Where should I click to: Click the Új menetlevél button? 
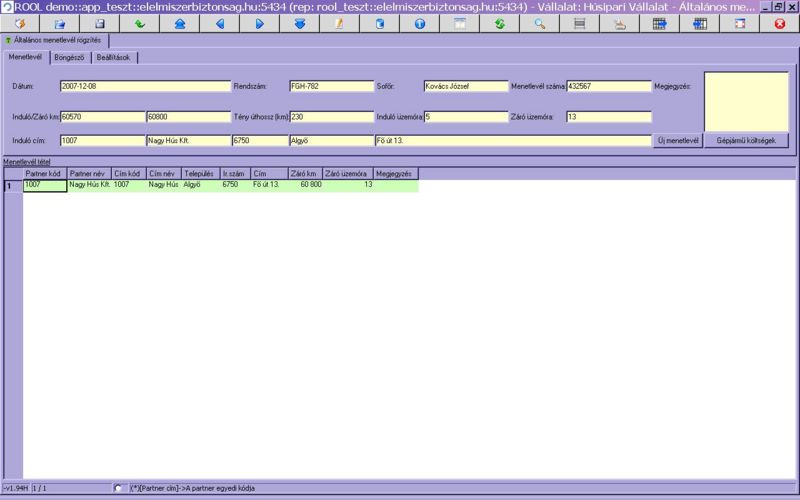pos(678,141)
